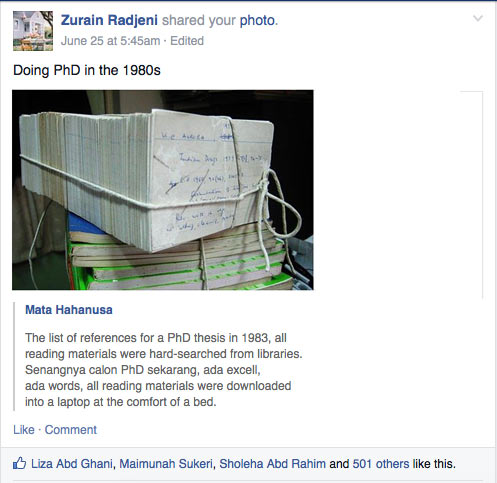View edit history via 'Edited' link
497x483 pixels.
click(187, 41)
